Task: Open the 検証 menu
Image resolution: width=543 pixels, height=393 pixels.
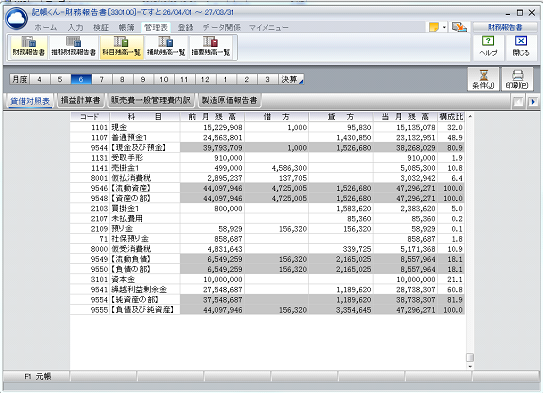Action: point(101,27)
